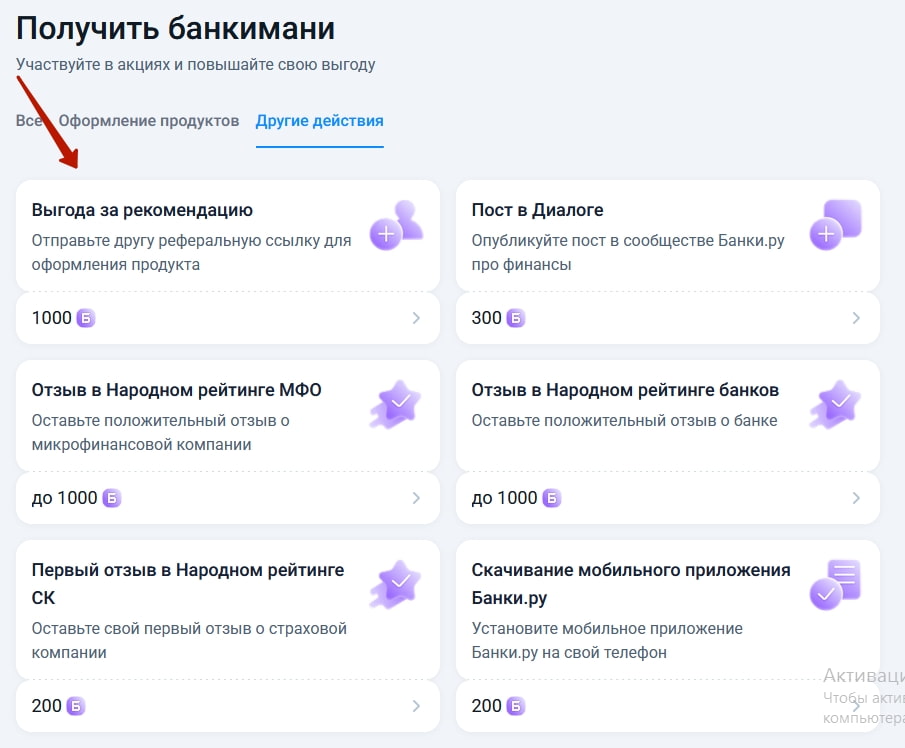Screen dimensions: 905x748
Task: Open Первый отзыв в Народном рейтинге СК title
Action: click(x=188, y=584)
